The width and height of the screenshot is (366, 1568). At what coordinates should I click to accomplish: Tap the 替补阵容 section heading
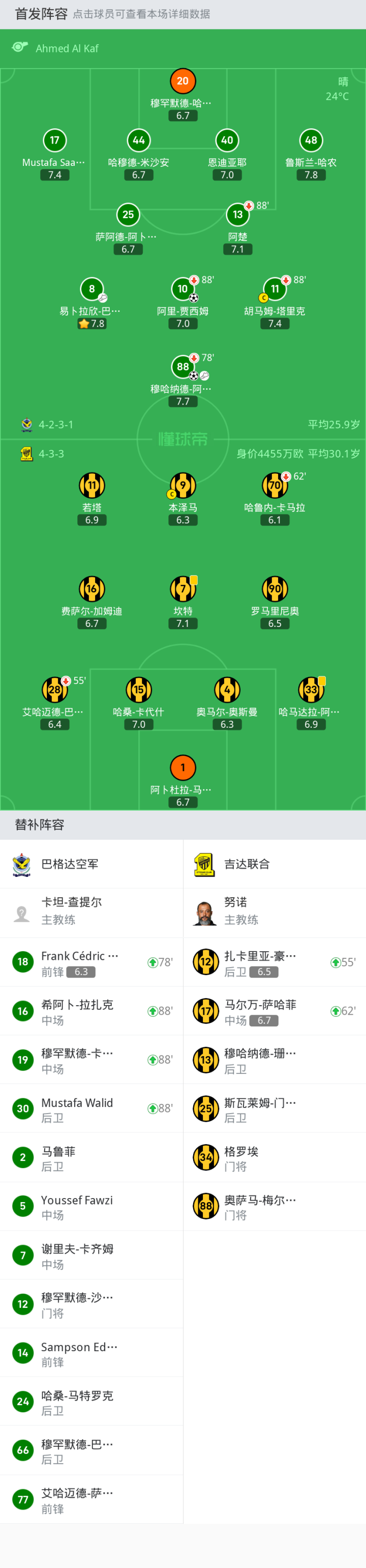(x=40, y=825)
